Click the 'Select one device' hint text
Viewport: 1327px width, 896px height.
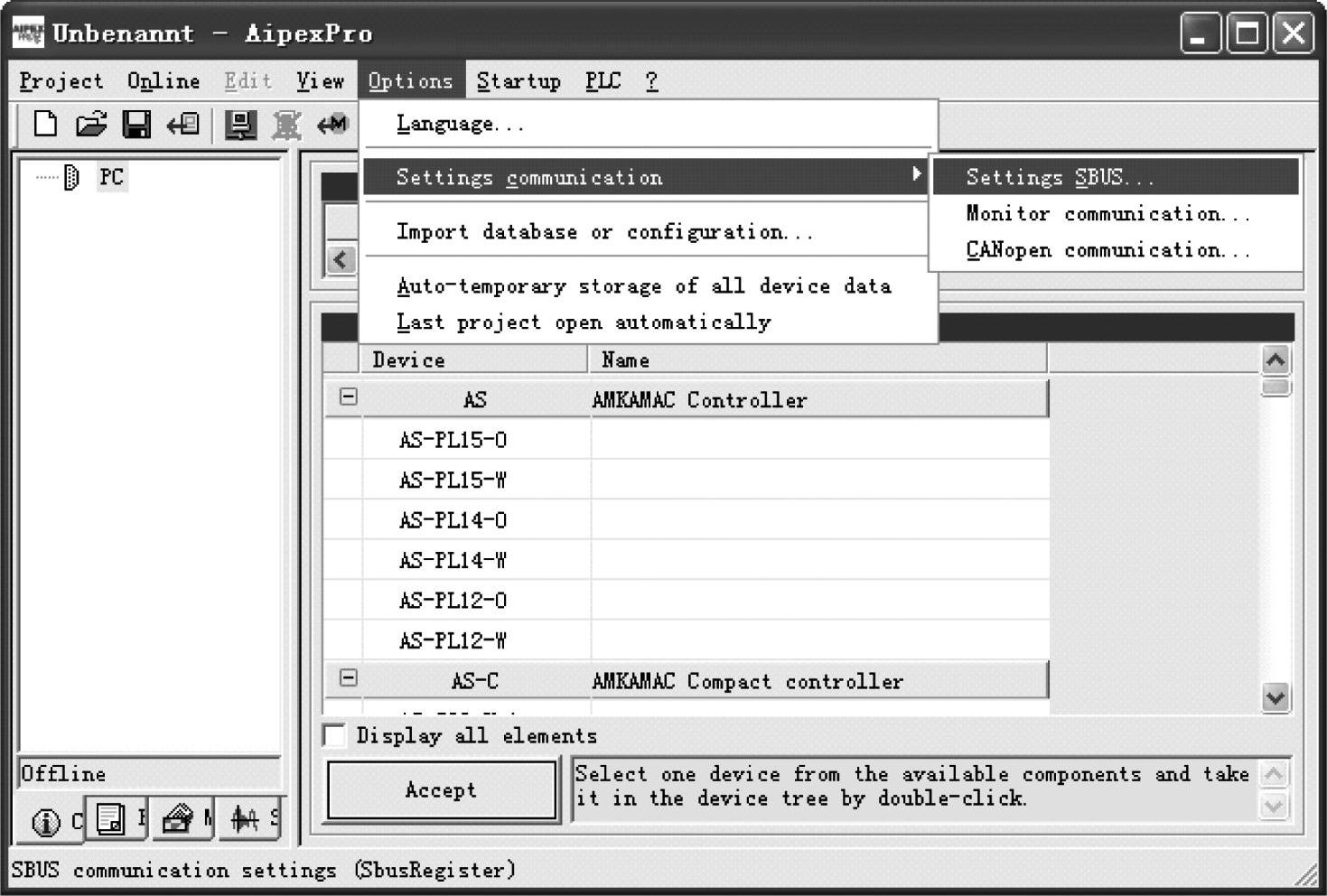click(911, 786)
